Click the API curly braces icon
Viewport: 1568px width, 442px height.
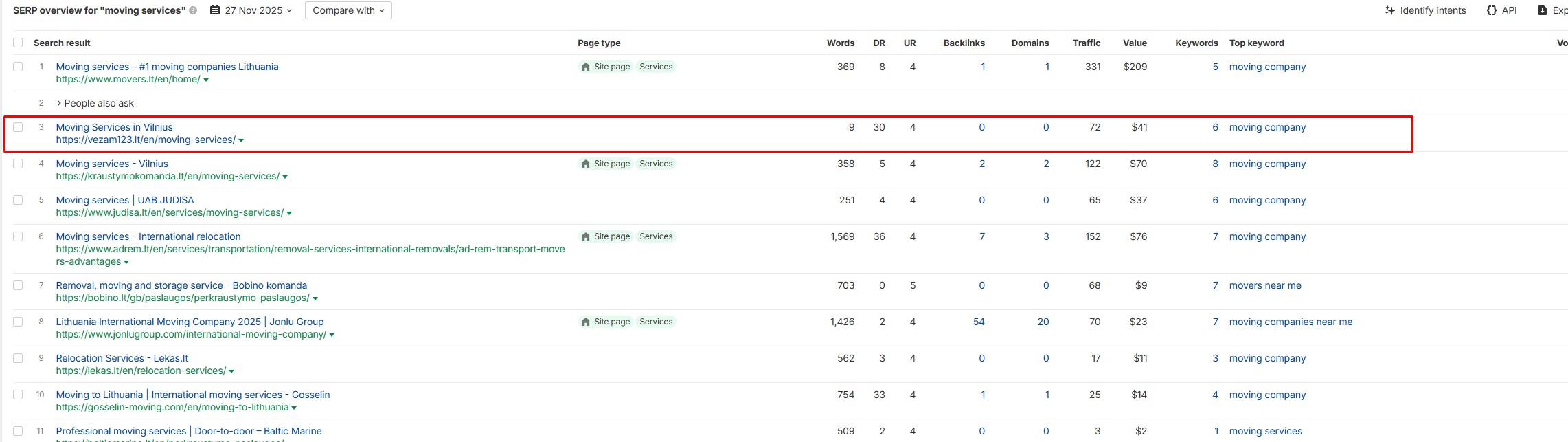tap(1491, 10)
